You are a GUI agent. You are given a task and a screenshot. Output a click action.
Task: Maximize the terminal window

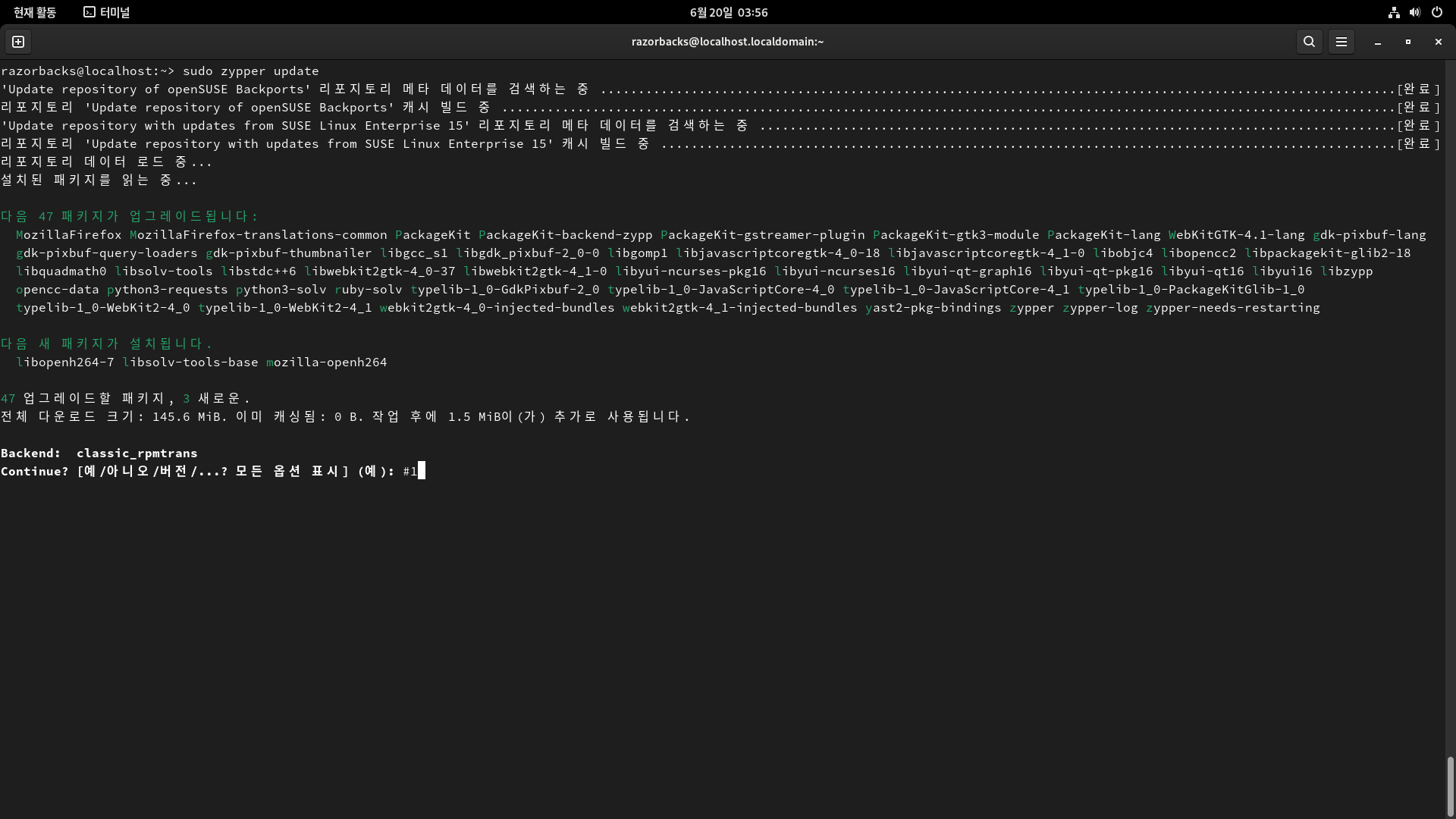[1407, 42]
